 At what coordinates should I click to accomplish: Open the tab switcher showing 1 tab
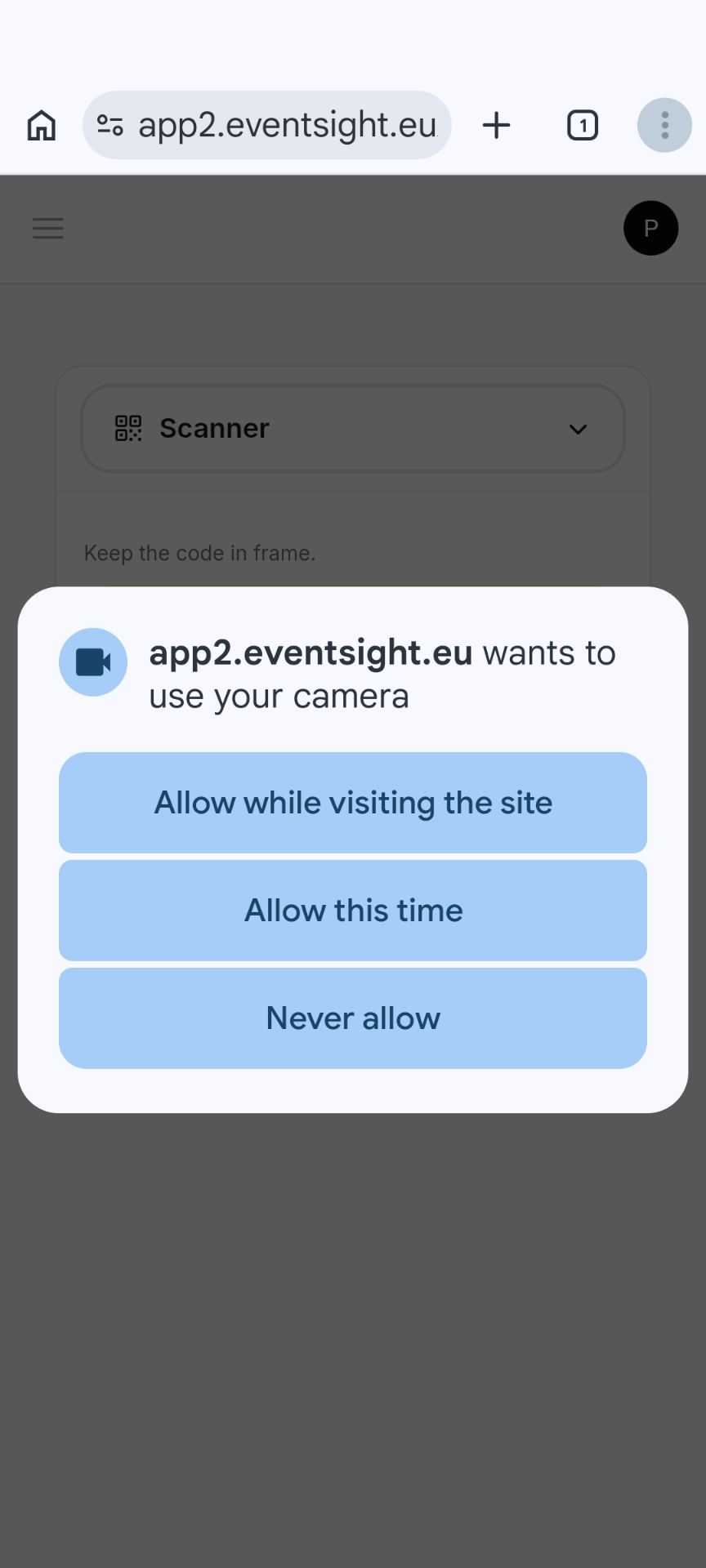tap(583, 126)
